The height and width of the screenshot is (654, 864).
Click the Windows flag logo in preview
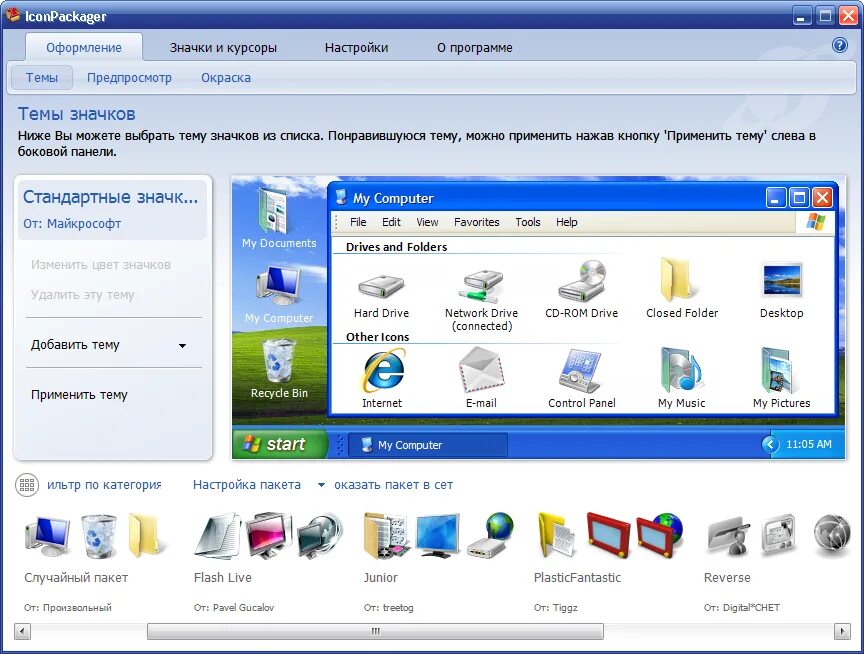[816, 222]
